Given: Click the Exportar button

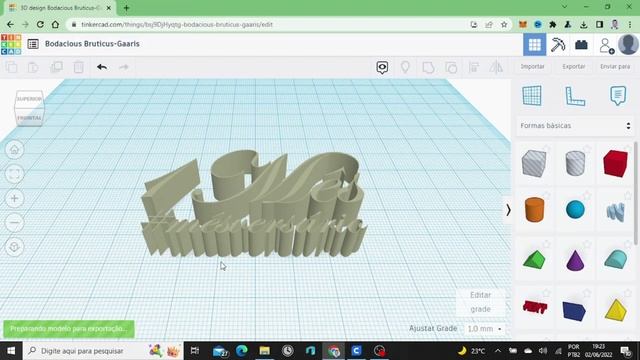Looking at the screenshot, I should click(x=573, y=67).
